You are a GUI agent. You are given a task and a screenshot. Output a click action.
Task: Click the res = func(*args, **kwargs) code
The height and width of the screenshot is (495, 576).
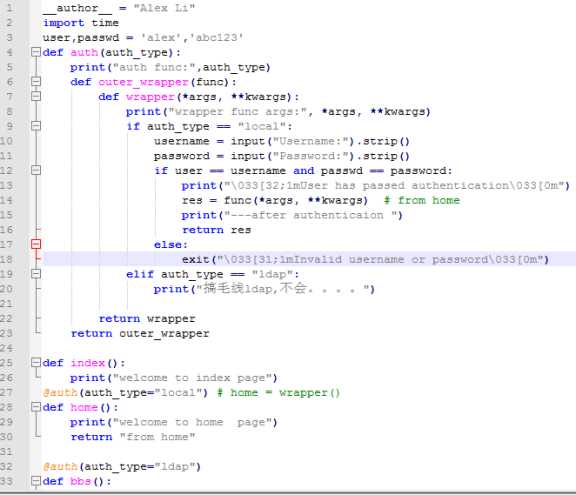pos(275,200)
